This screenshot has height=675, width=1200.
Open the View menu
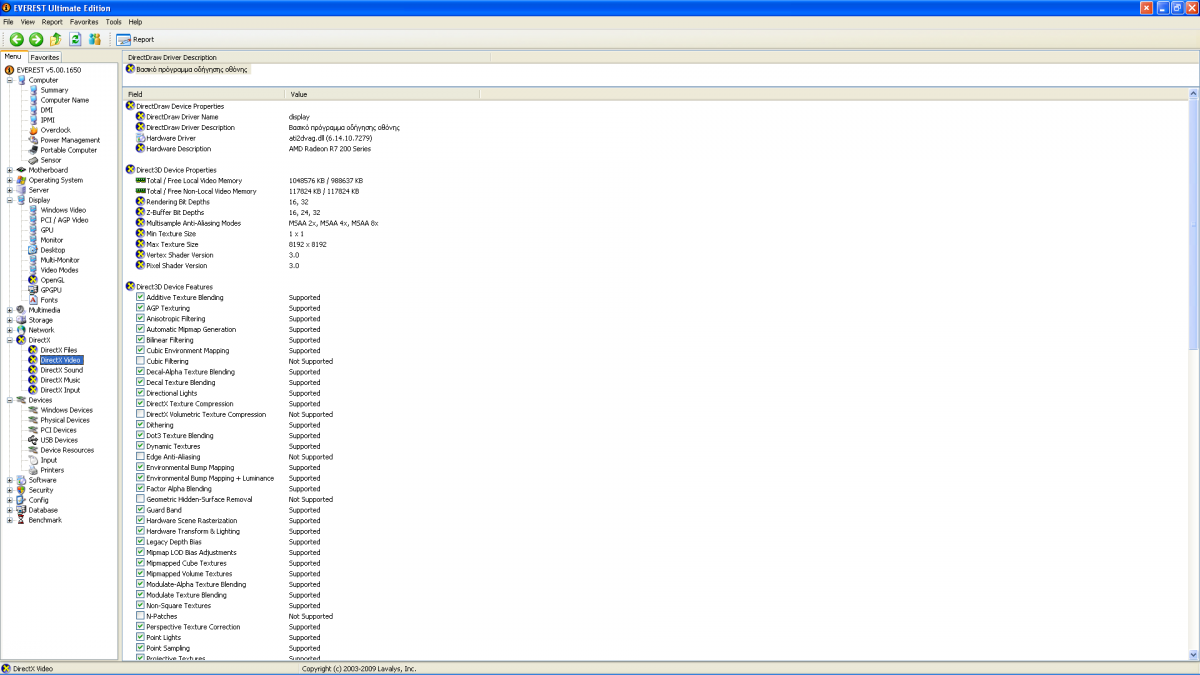(x=27, y=21)
